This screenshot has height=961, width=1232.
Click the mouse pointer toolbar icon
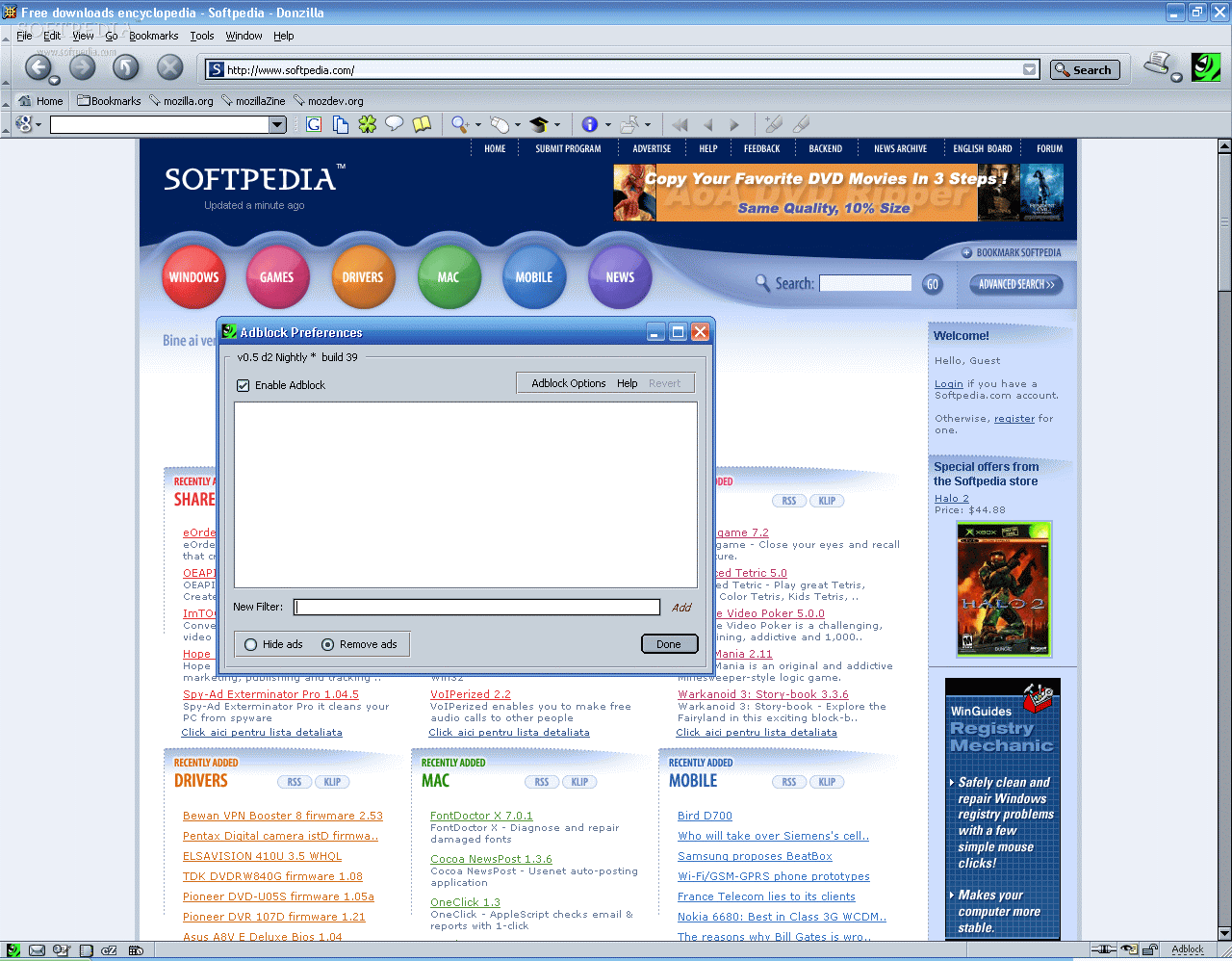(499, 124)
